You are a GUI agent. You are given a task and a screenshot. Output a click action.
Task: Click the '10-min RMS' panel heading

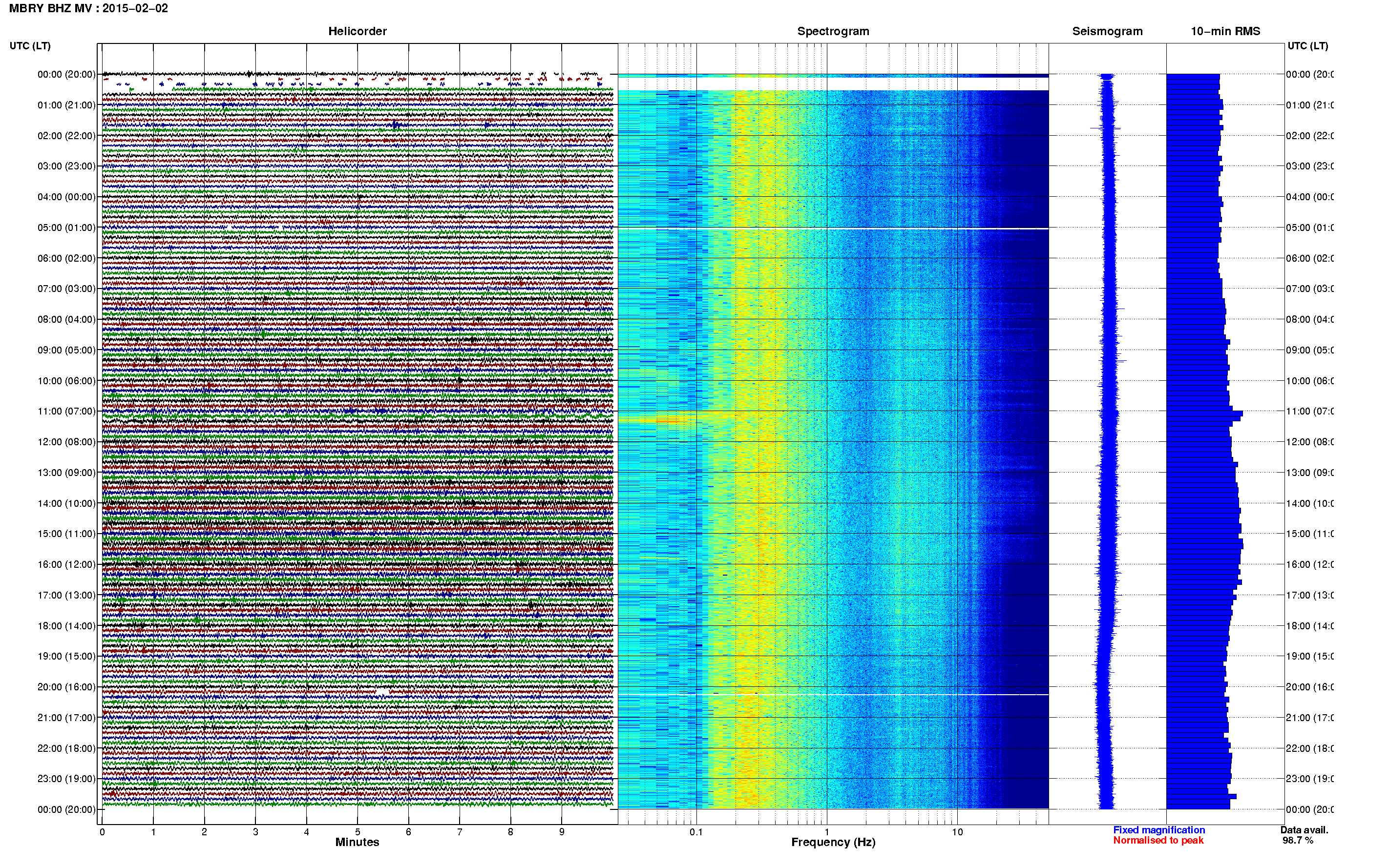click(x=1225, y=31)
